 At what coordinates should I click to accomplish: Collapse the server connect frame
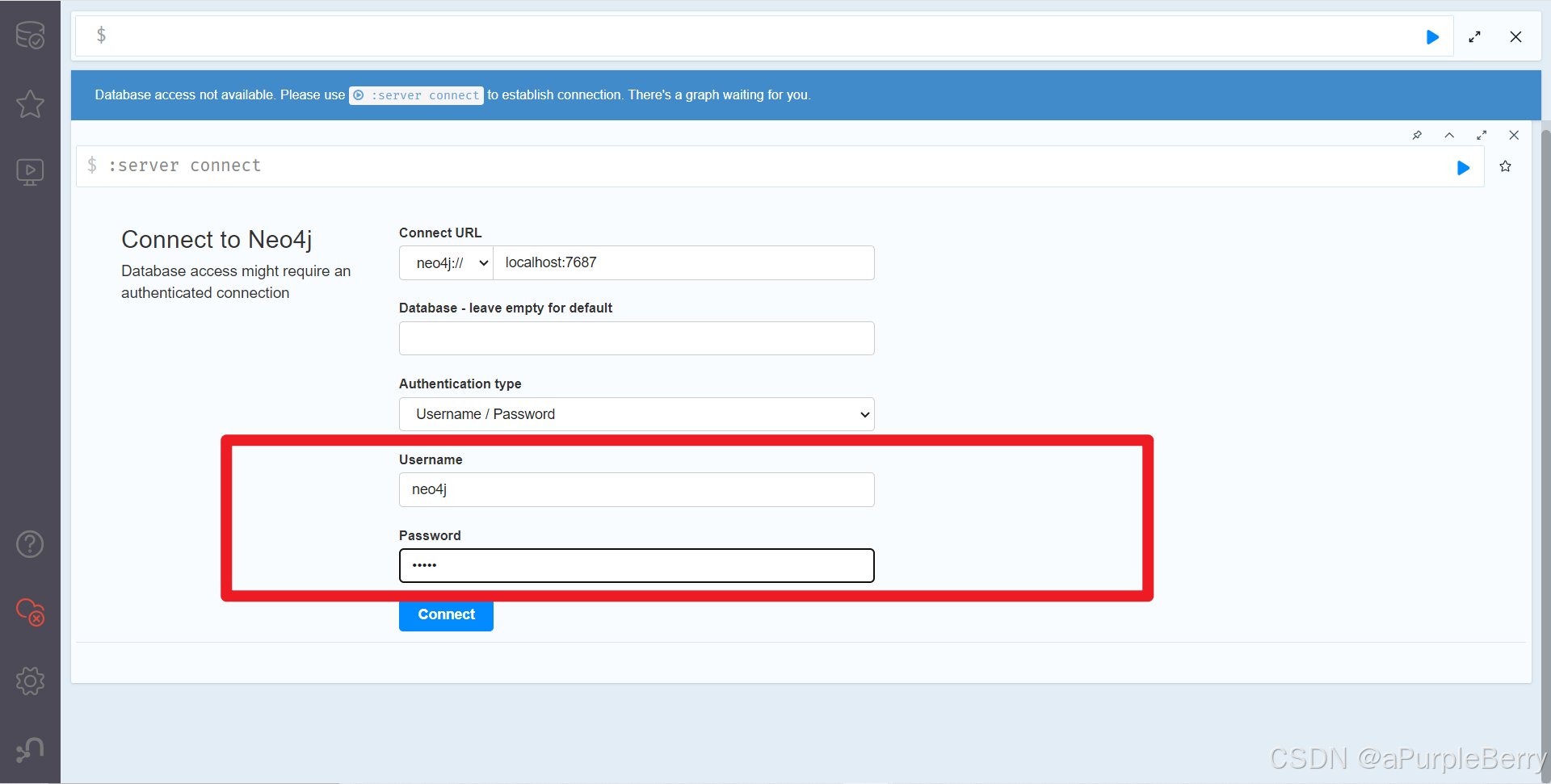pos(1449,135)
